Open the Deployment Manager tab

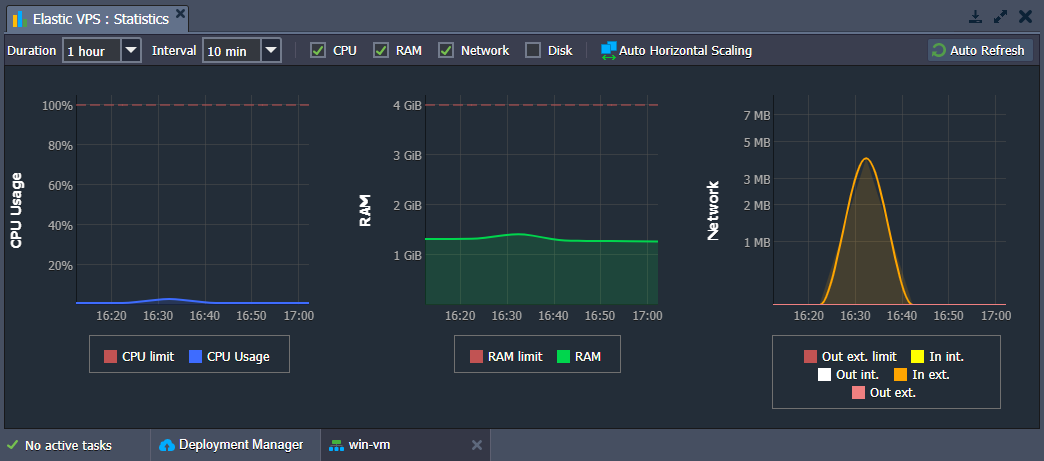(x=235, y=445)
